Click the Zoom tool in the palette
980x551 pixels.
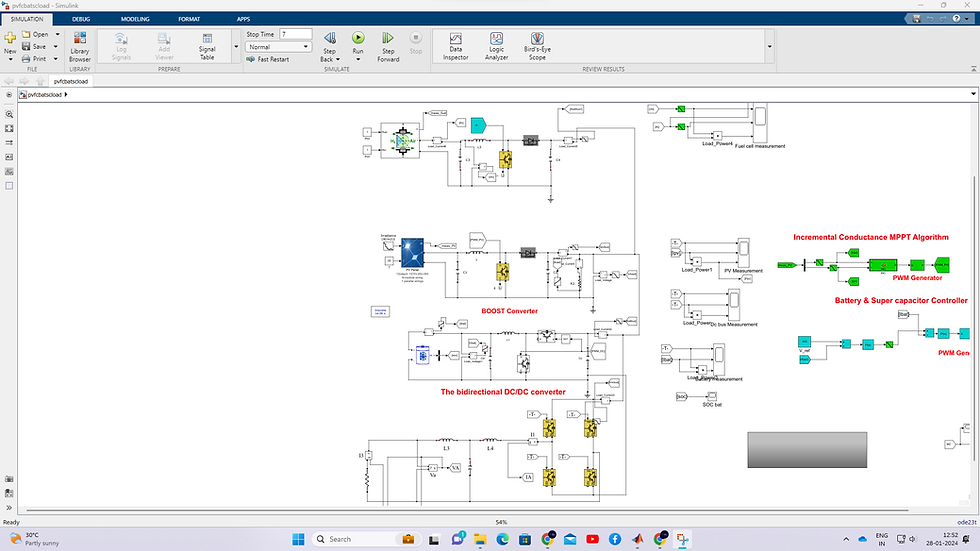click(x=9, y=114)
